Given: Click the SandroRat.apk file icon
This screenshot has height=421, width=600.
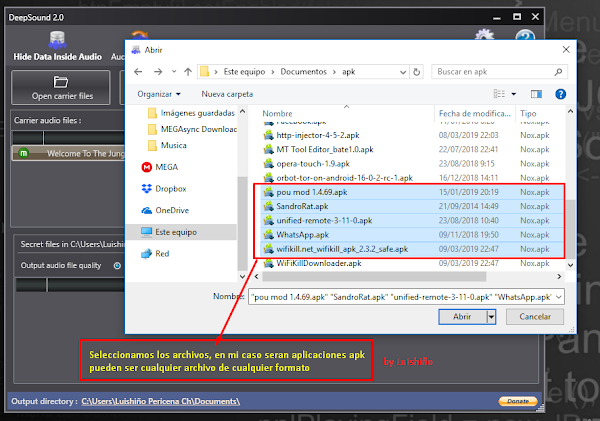Looking at the screenshot, I should click(269, 206).
